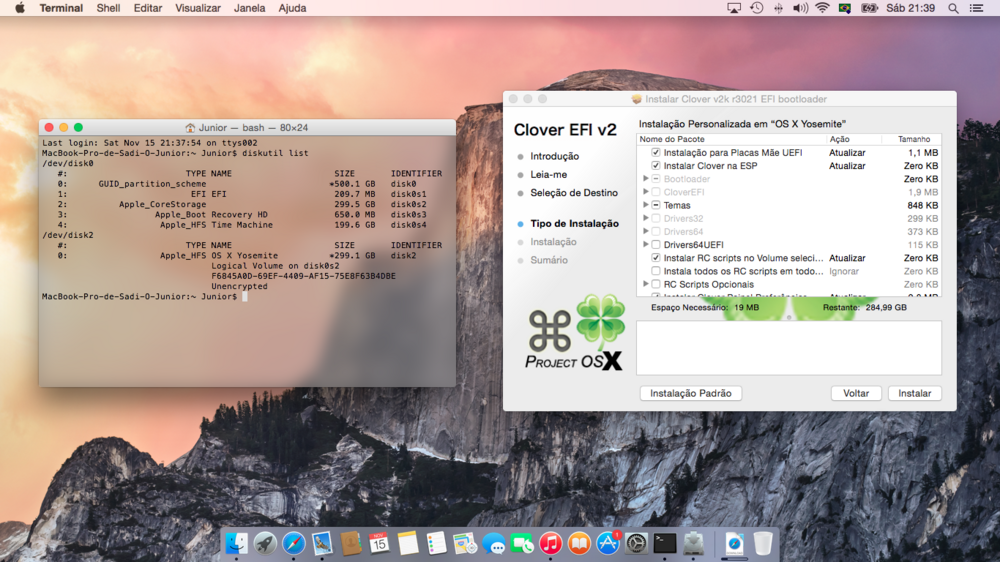Open the Visualizar menu

click(x=197, y=8)
